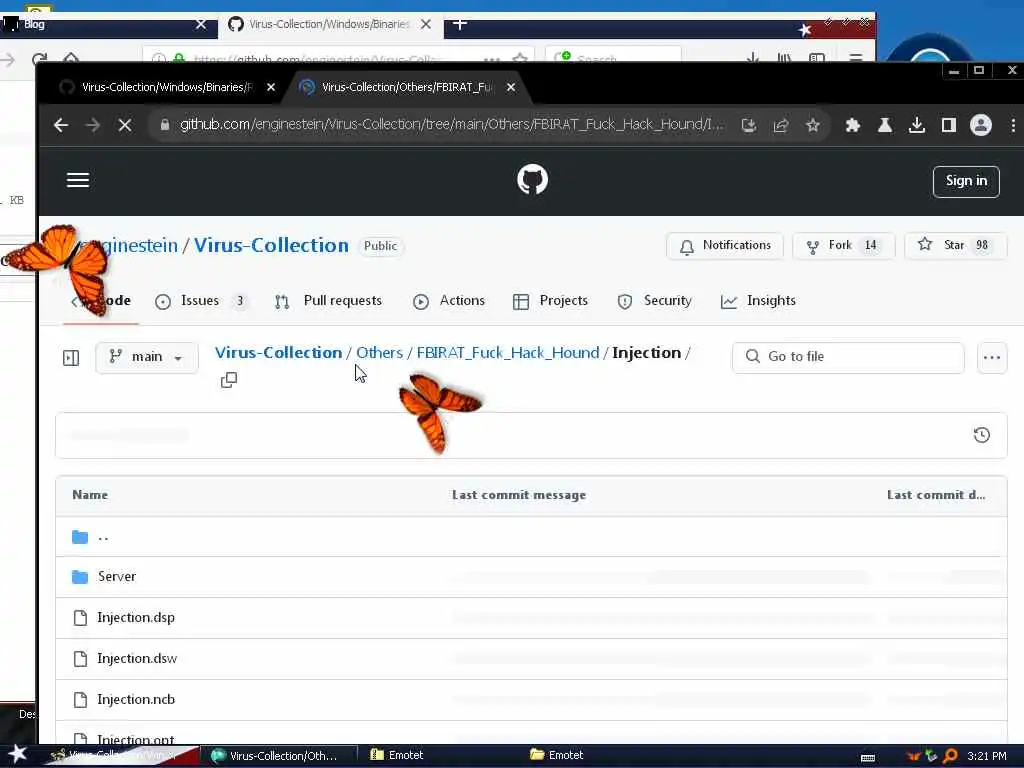The image size is (1024, 768).
Task: Click the star Start button on taskbar
Action: tap(18, 754)
